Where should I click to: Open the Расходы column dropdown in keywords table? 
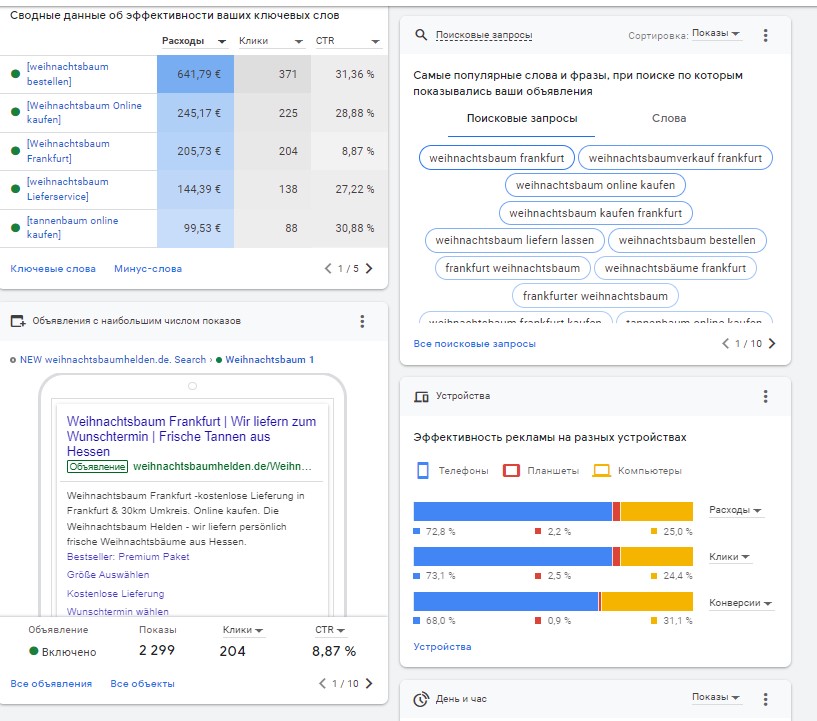[x=194, y=41]
